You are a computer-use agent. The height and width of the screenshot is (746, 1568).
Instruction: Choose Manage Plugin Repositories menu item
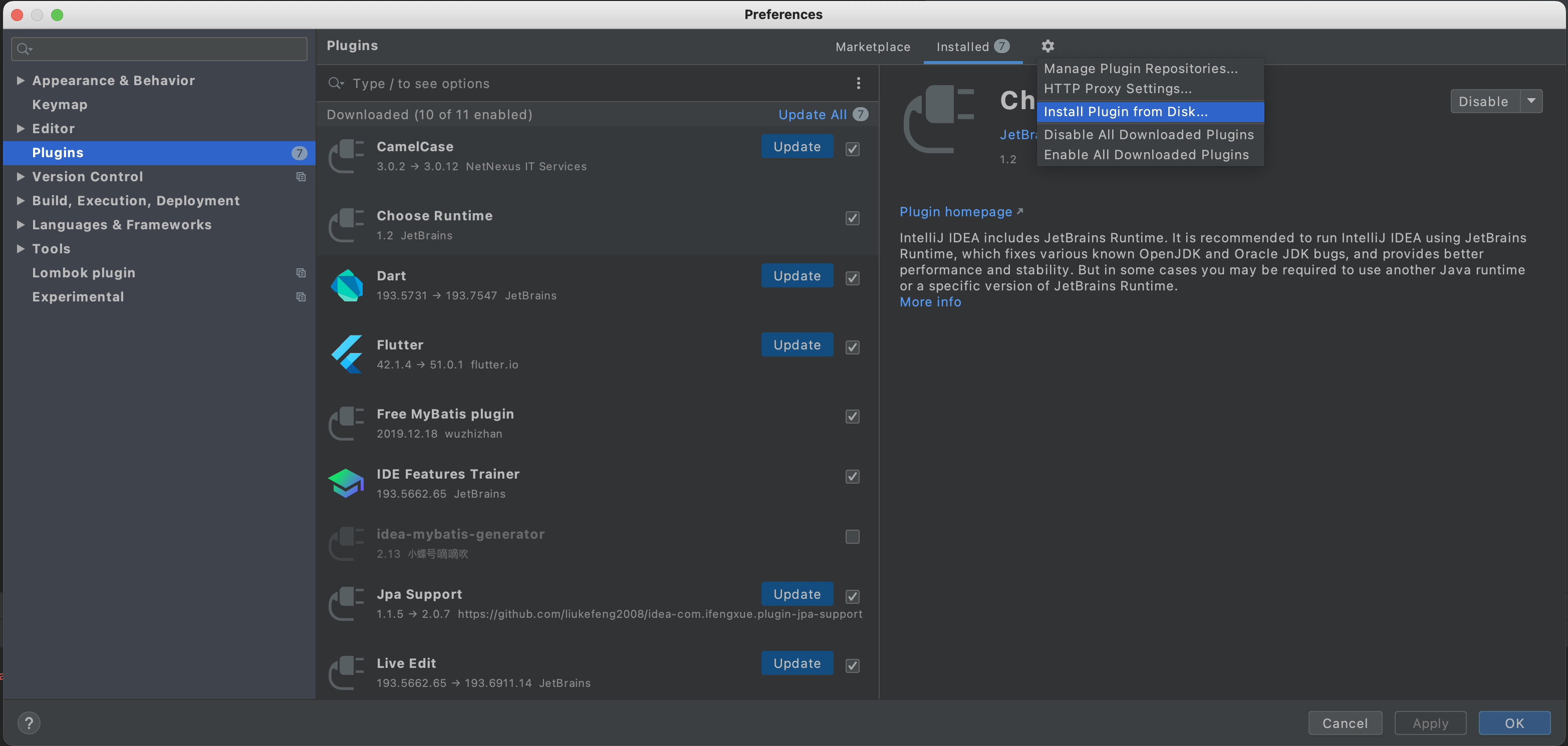point(1150,69)
